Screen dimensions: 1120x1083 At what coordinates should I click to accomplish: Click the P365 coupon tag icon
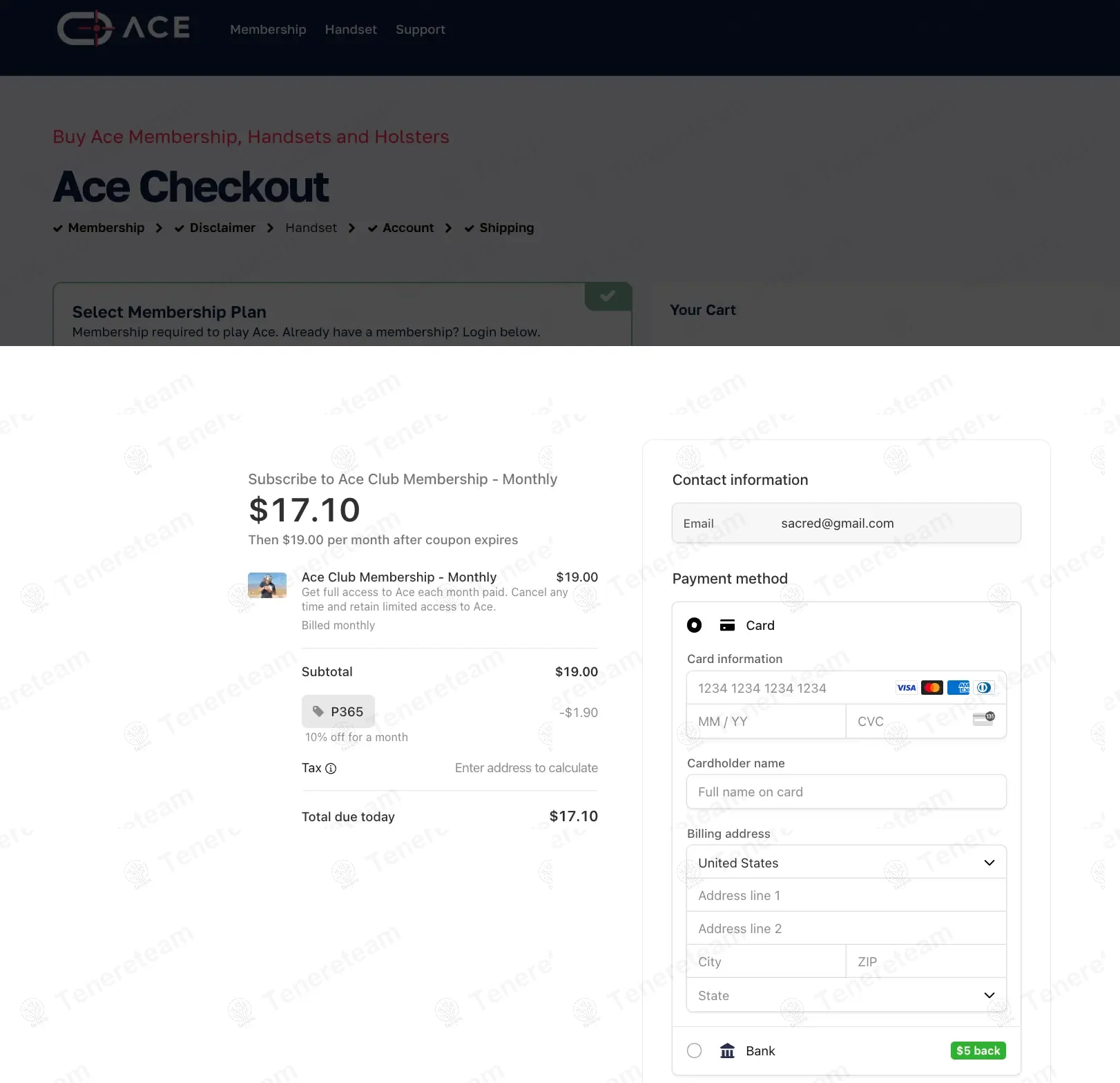(x=318, y=711)
